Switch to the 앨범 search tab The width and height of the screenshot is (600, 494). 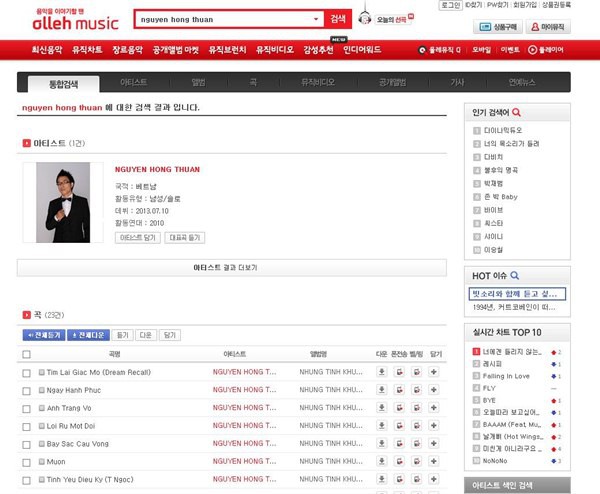click(198, 82)
